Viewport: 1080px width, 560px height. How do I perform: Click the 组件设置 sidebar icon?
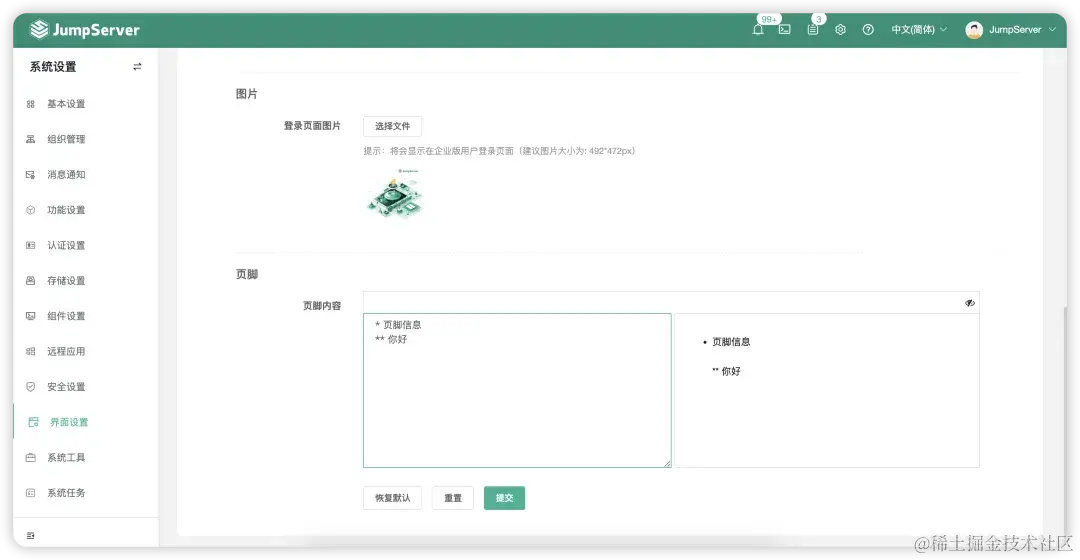click(x=30, y=316)
